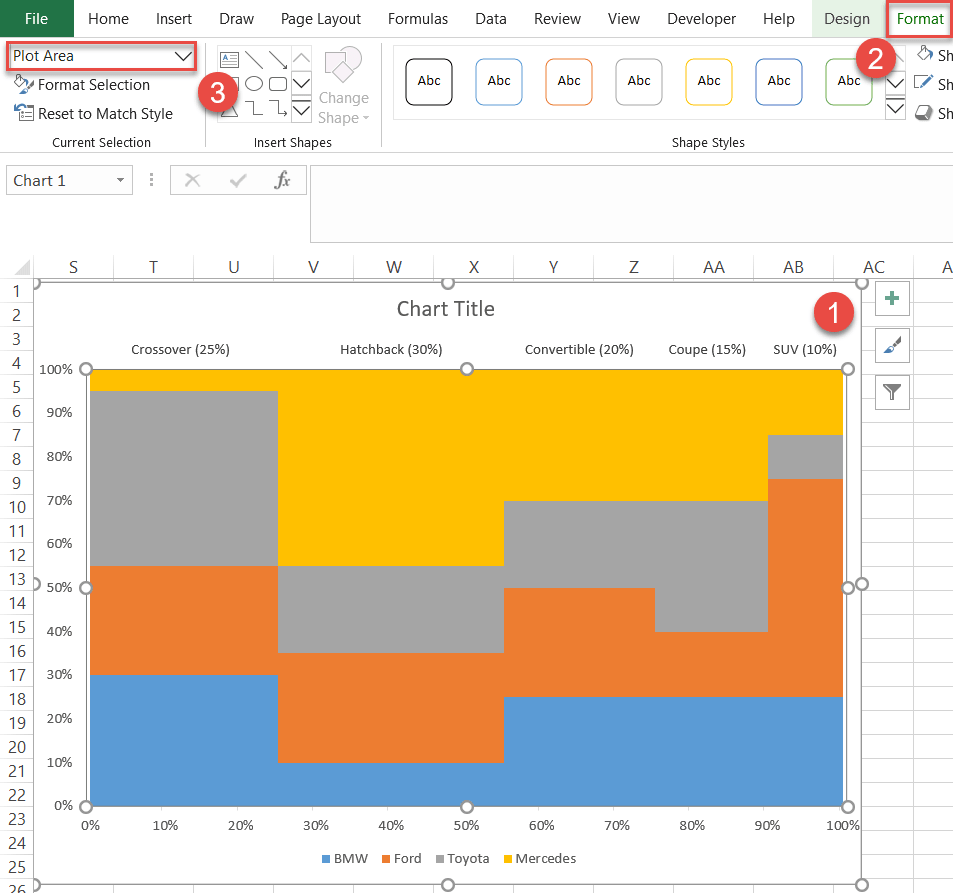Click the Enter checkmark formula icon
The width and height of the screenshot is (953, 893).
(238, 180)
